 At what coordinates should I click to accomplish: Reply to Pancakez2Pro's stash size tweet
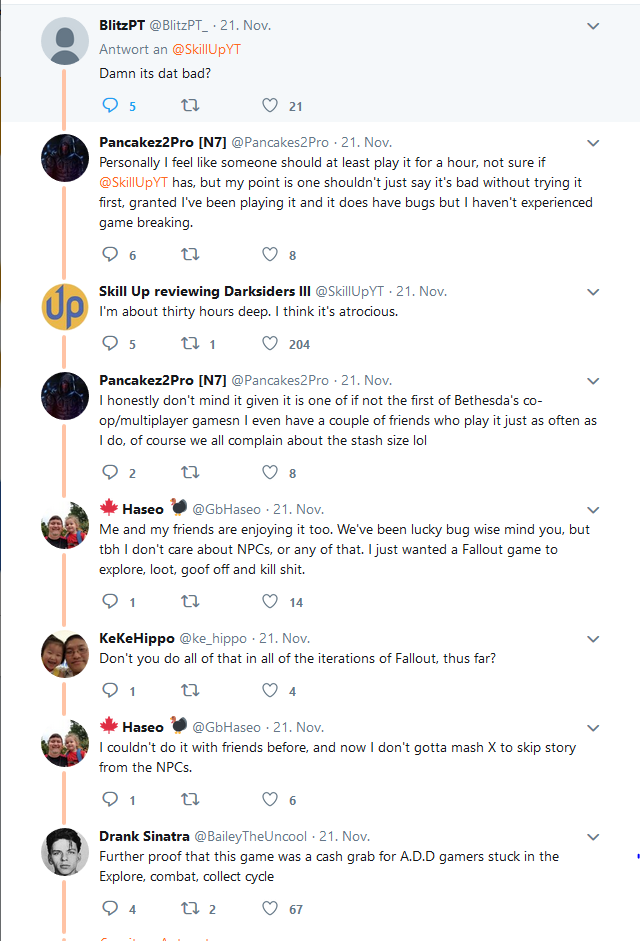pos(111,473)
